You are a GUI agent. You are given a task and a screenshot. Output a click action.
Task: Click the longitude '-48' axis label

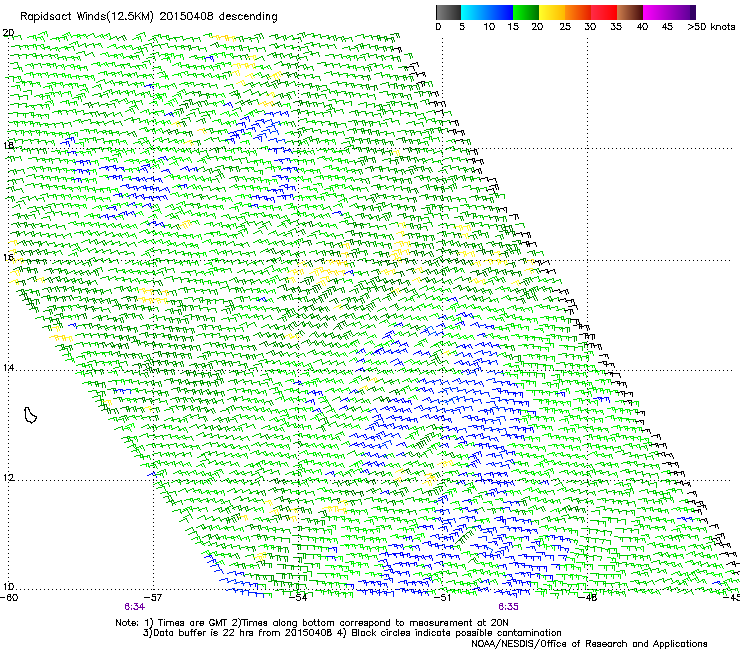coord(588,597)
